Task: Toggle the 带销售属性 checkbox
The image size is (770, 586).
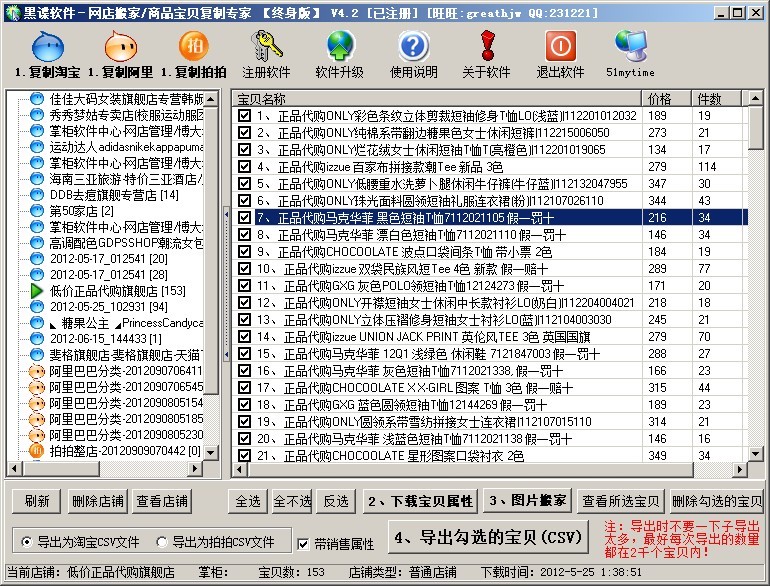Action: pos(303,544)
